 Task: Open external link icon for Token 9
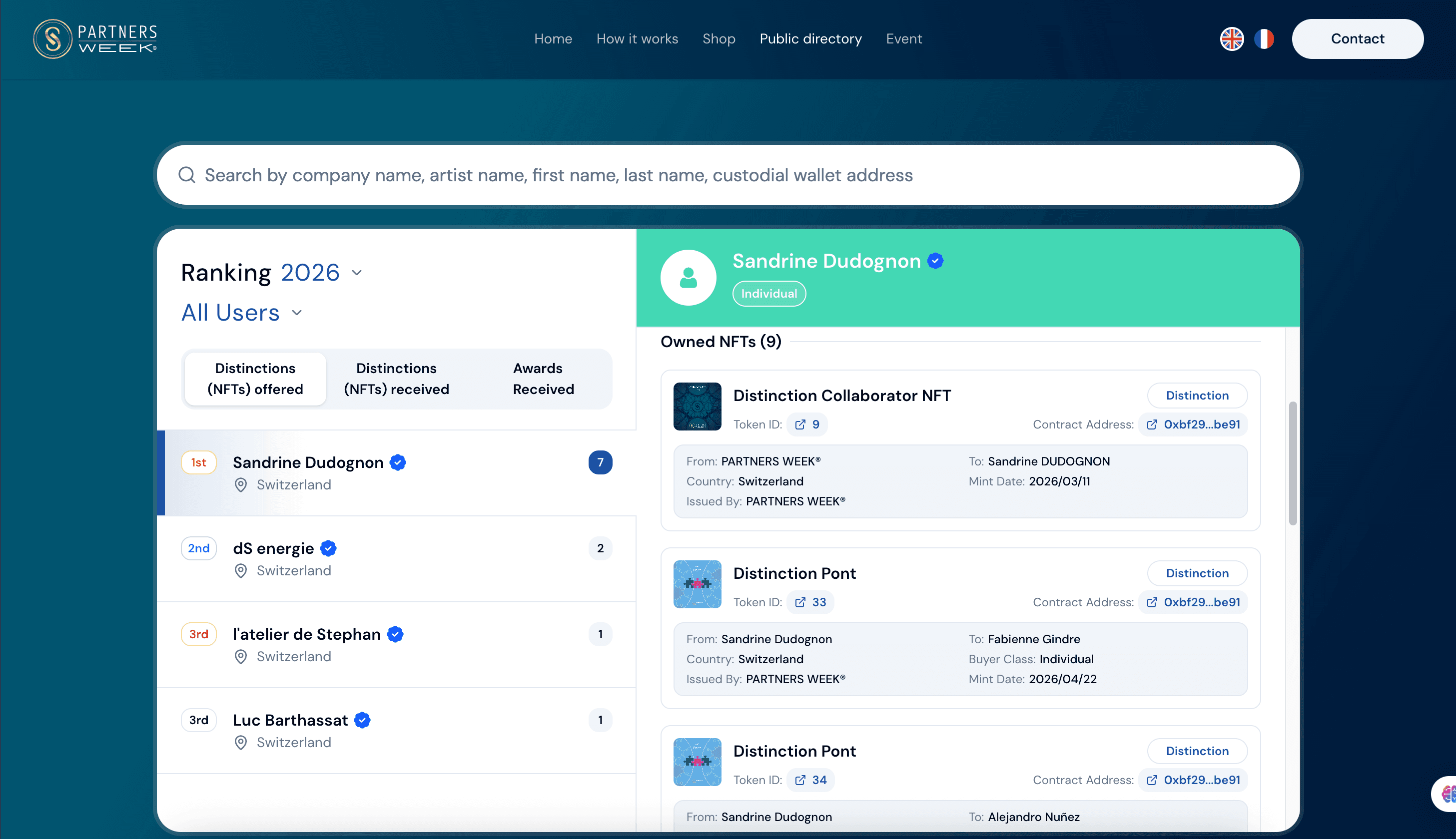coord(800,424)
